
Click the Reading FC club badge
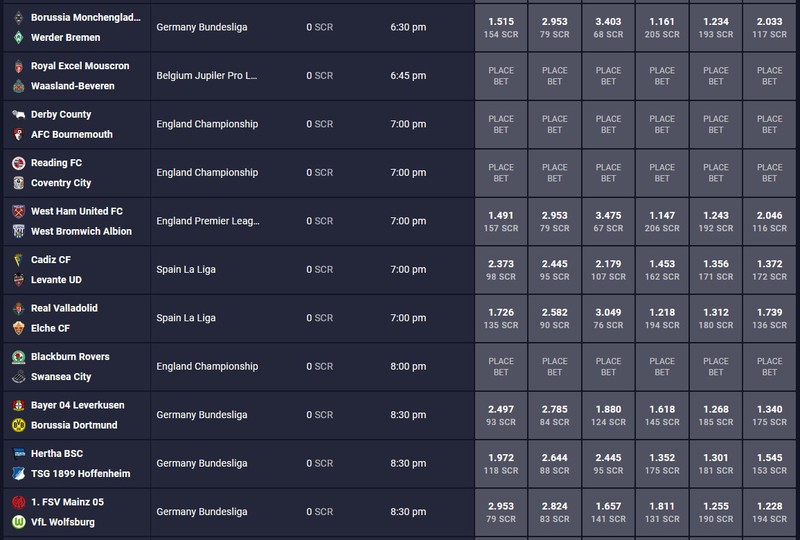coord(18,163)
